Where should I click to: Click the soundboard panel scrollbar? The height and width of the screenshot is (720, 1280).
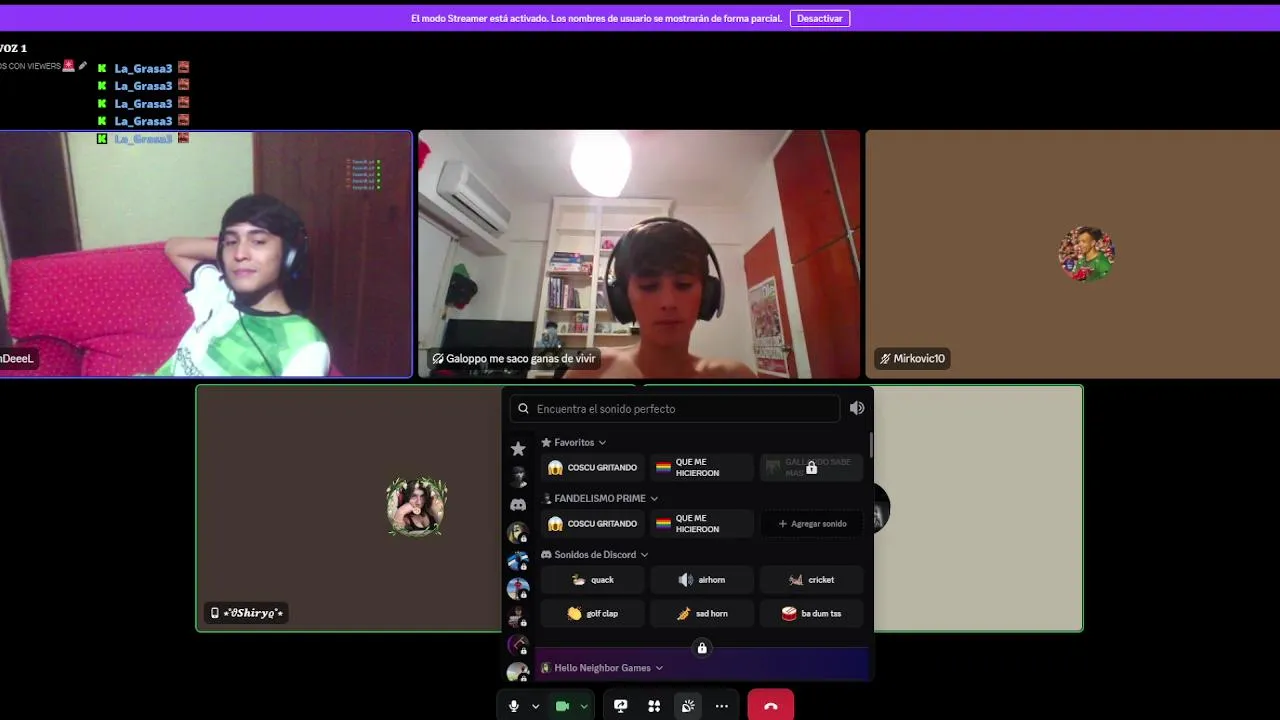(871, 444)
